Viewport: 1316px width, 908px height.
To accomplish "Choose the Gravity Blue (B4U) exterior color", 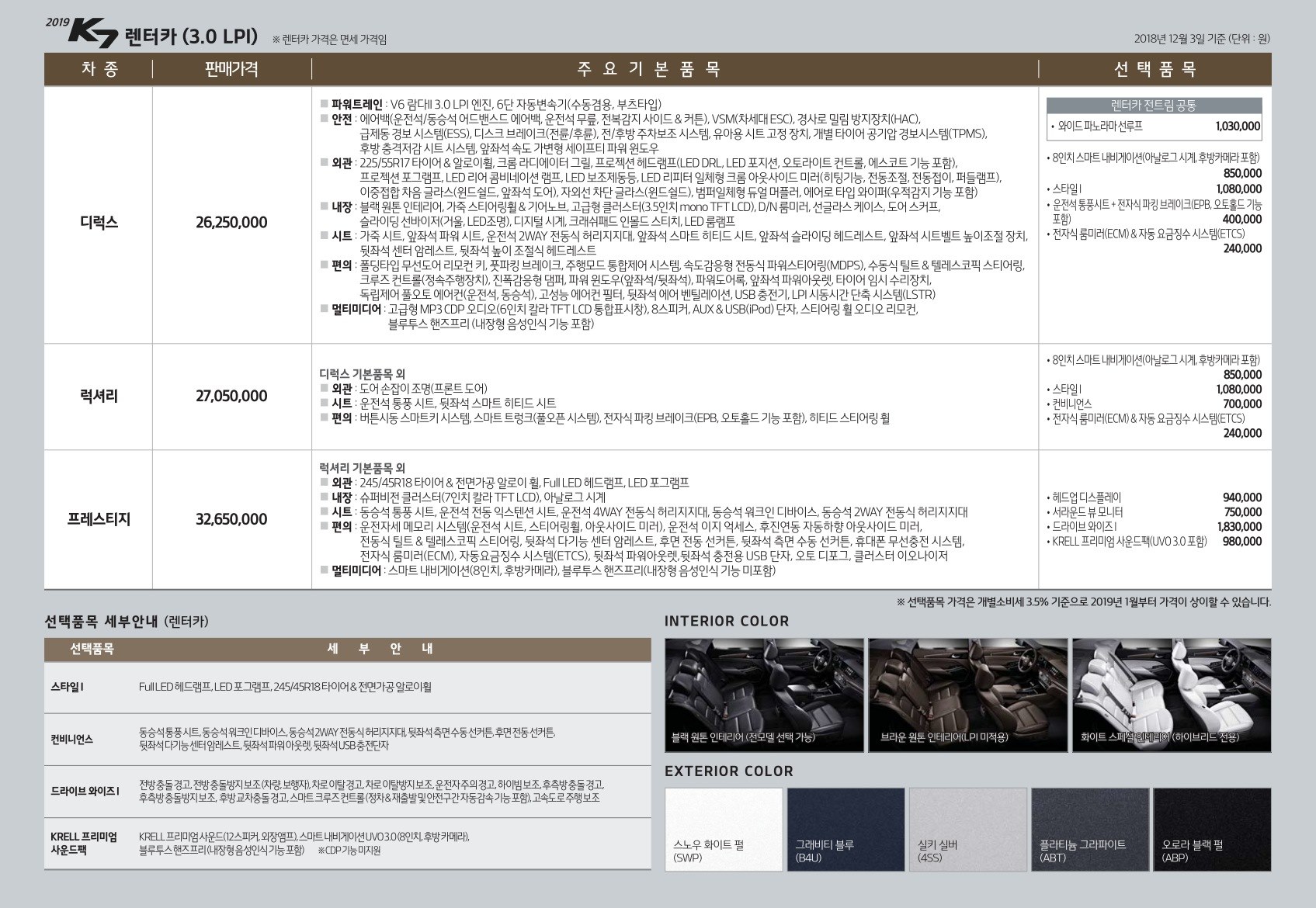I will point(846,829).
